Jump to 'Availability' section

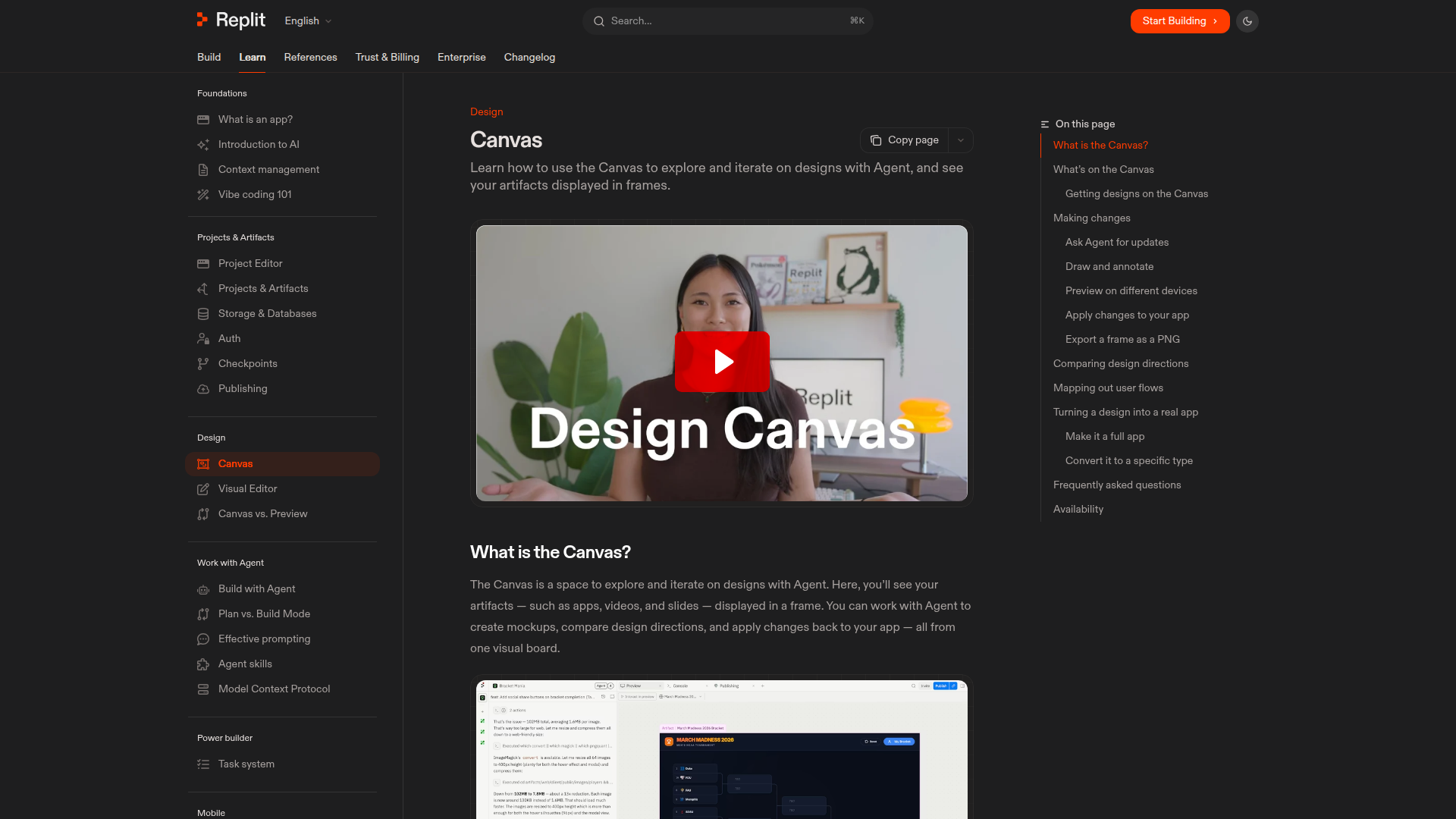point(1078,510)
